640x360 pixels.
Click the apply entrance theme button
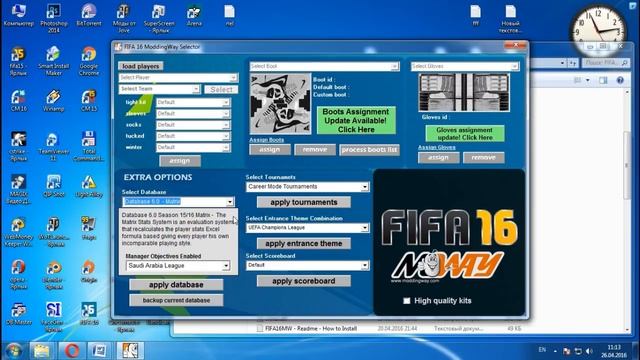pos(304,244)
